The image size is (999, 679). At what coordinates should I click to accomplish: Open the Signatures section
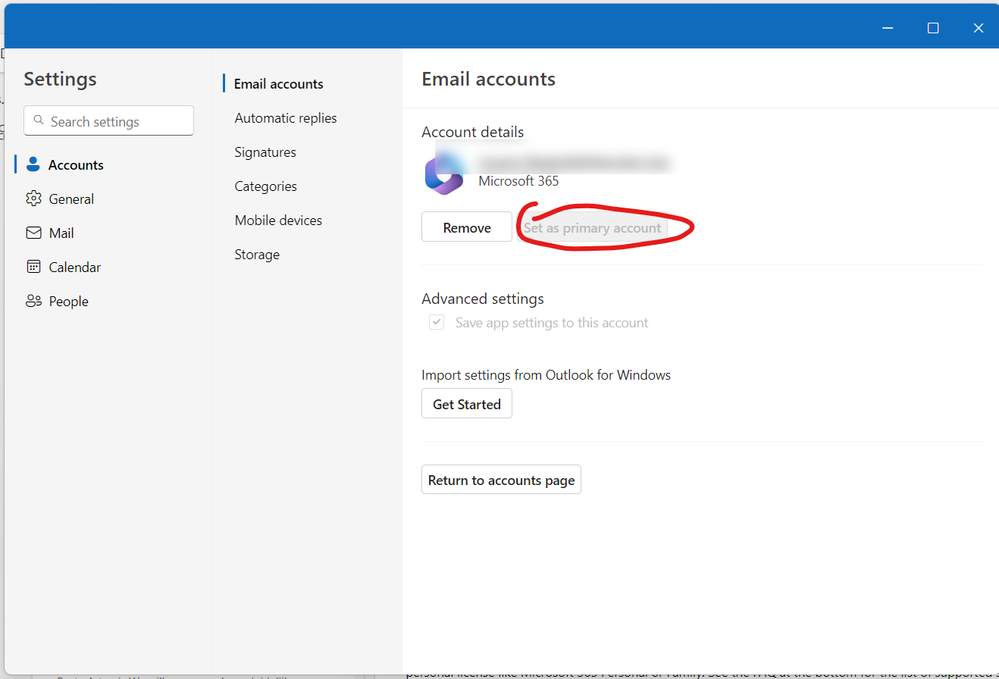click(x=265, y=152)
